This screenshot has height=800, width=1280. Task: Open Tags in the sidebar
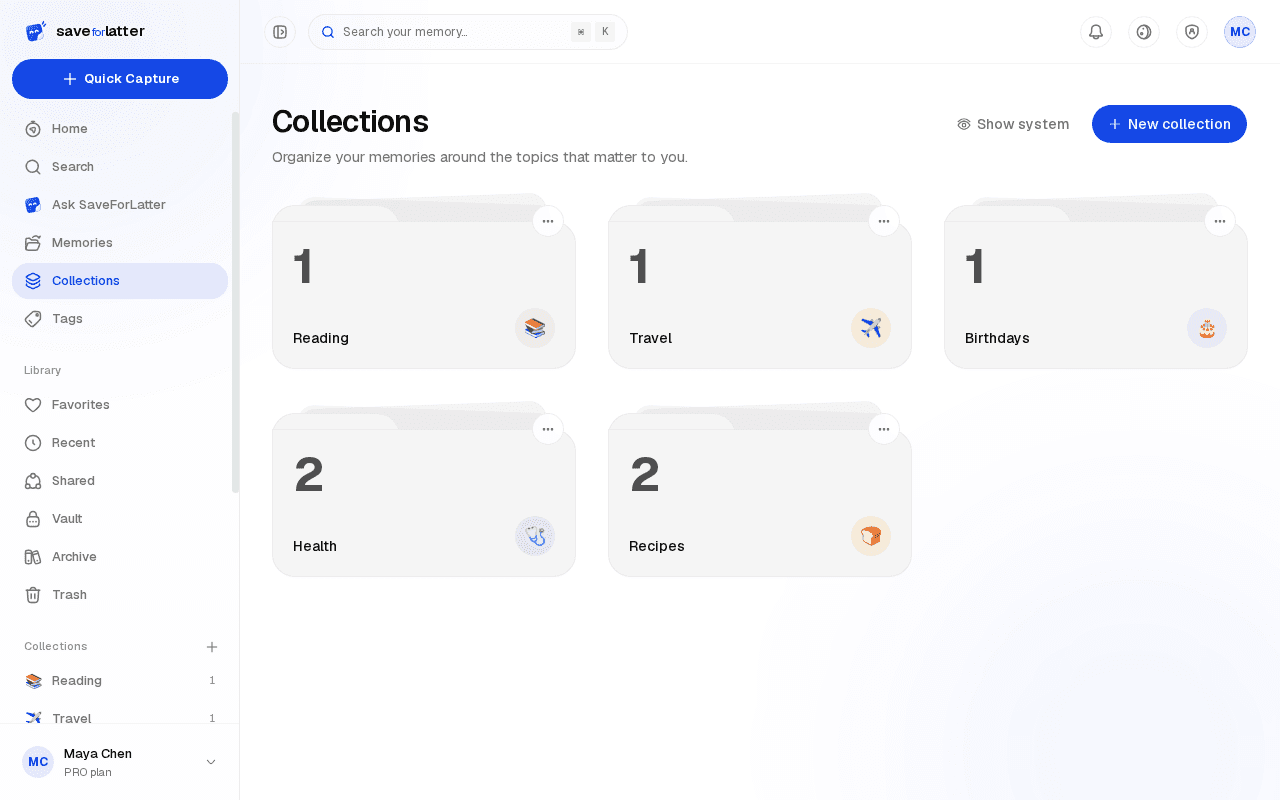(120, 319)
